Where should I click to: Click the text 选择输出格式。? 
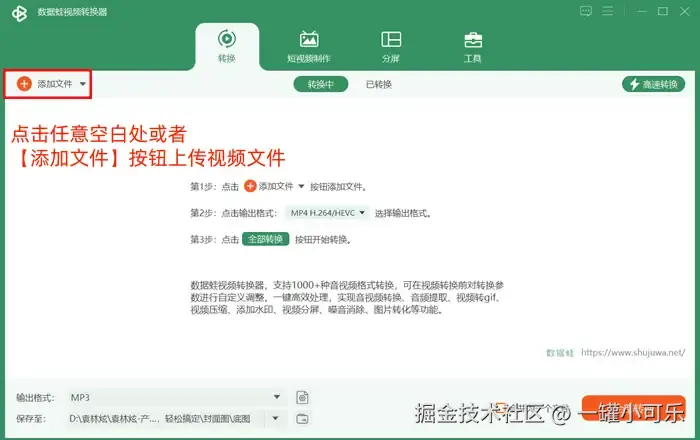point(403,213)
